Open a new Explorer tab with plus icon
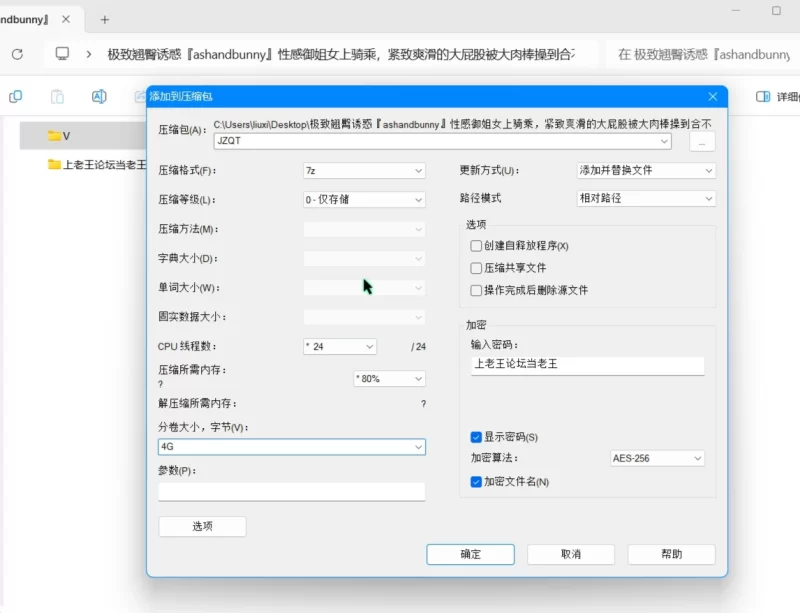Viewport: 800px width, 613px height. [105, 19]
